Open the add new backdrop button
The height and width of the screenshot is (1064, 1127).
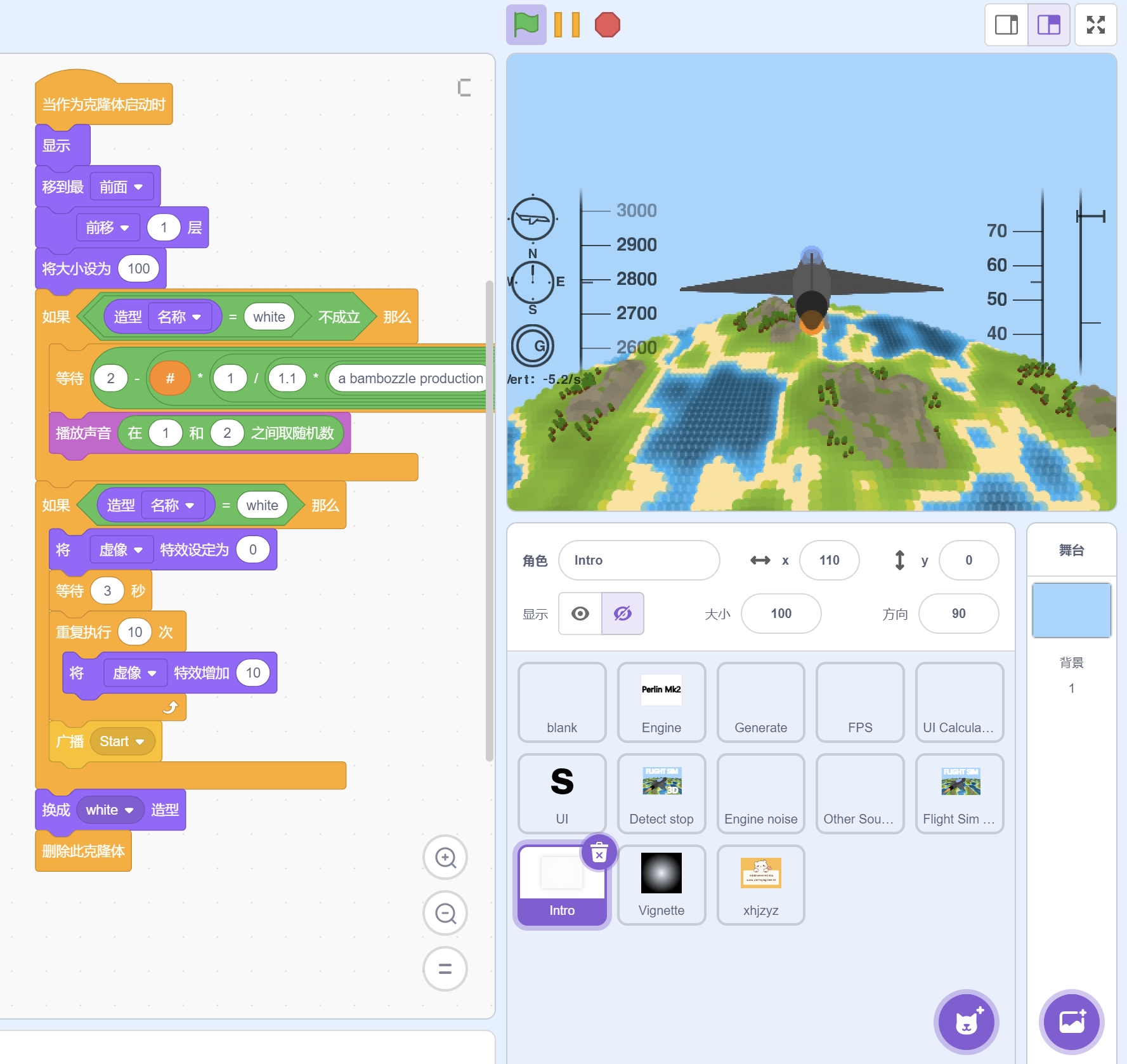1072,1021
